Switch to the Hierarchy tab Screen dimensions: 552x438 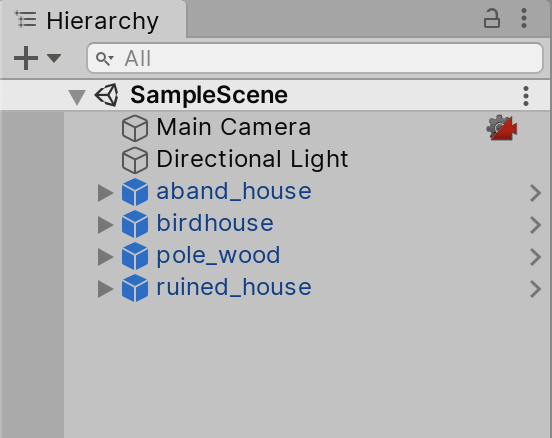coord(93,20)
